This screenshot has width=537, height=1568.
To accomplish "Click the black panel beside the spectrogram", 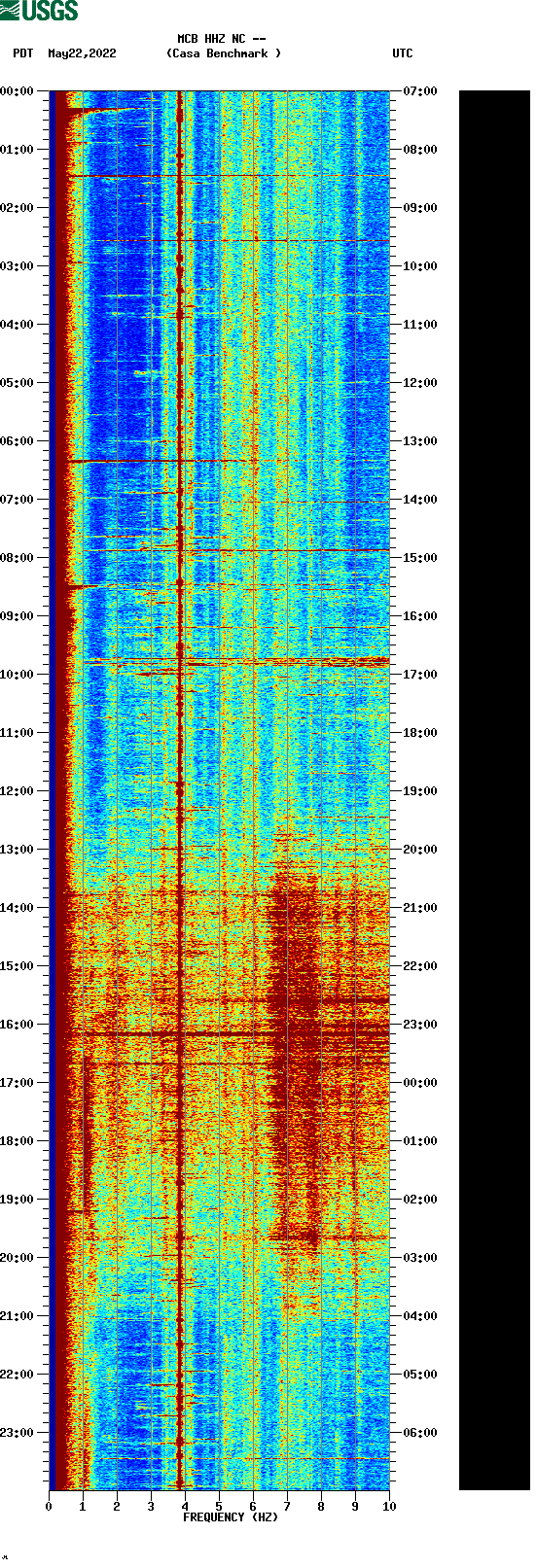I will coord(494,790).
